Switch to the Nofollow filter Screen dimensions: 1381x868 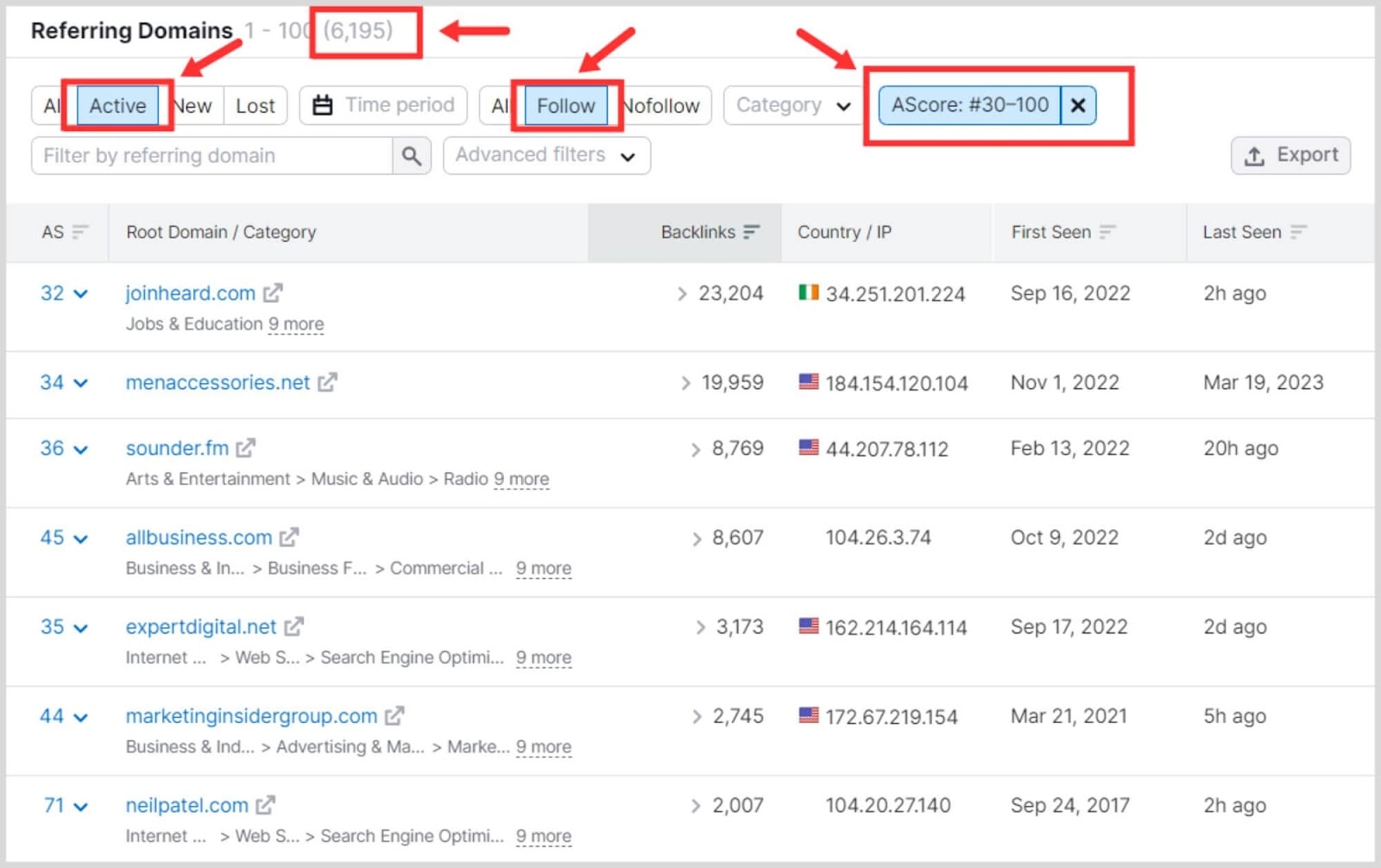click(662, 105)
